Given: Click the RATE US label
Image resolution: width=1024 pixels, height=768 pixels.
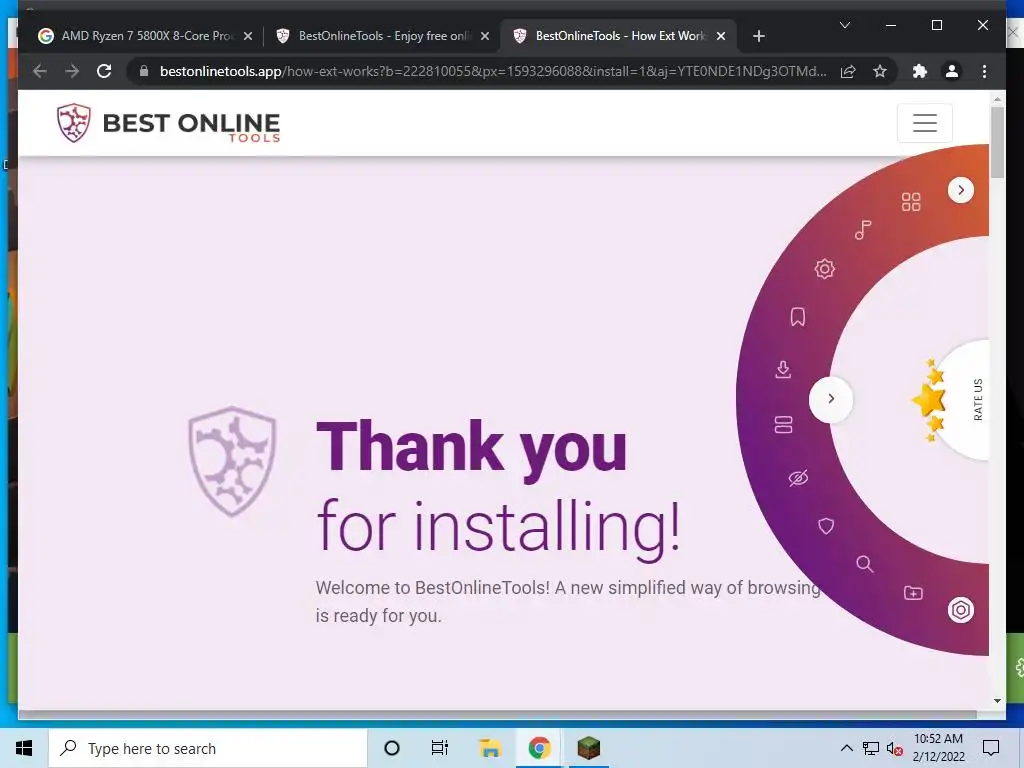Looking at the screenshot, I should 978,399.
